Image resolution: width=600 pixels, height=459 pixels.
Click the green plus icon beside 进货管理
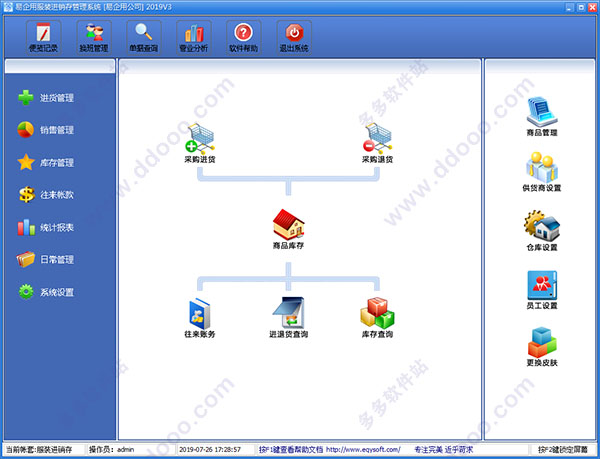(26, 98)
